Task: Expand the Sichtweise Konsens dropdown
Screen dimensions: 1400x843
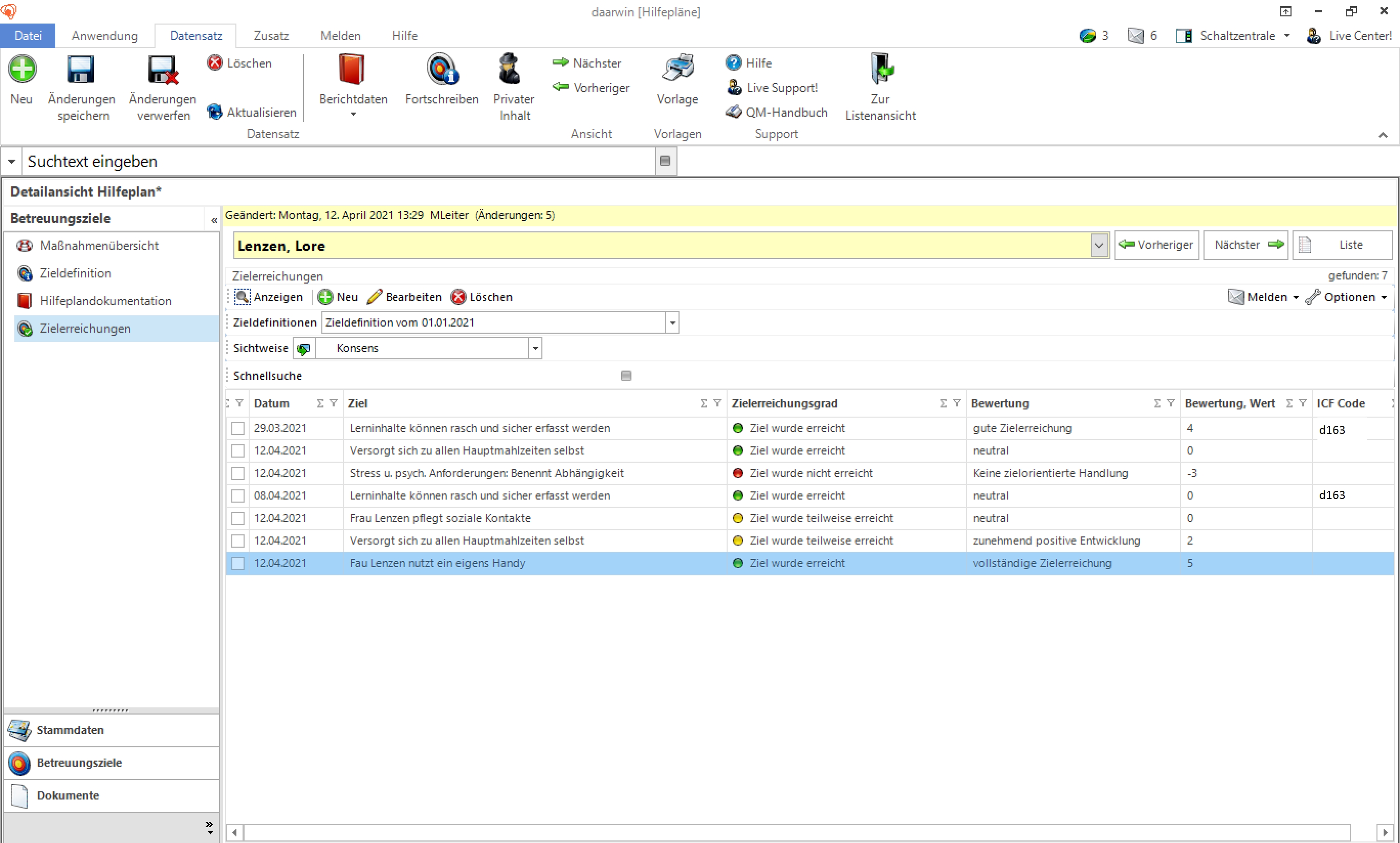Action: point(535,348)
